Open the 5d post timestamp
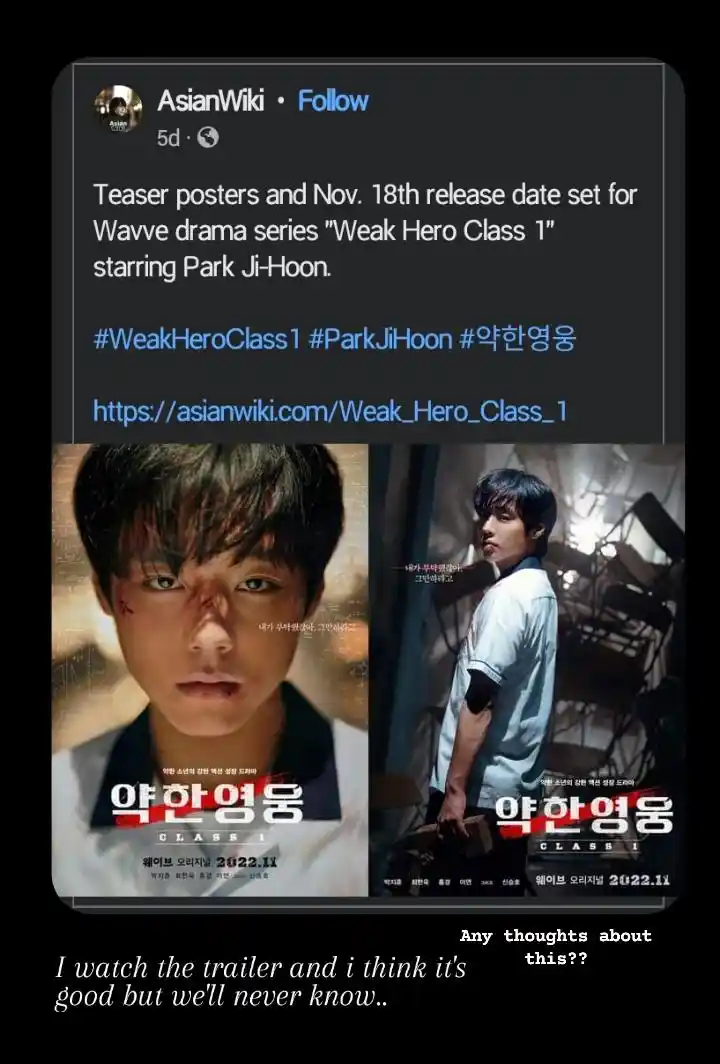 [168, 138]
